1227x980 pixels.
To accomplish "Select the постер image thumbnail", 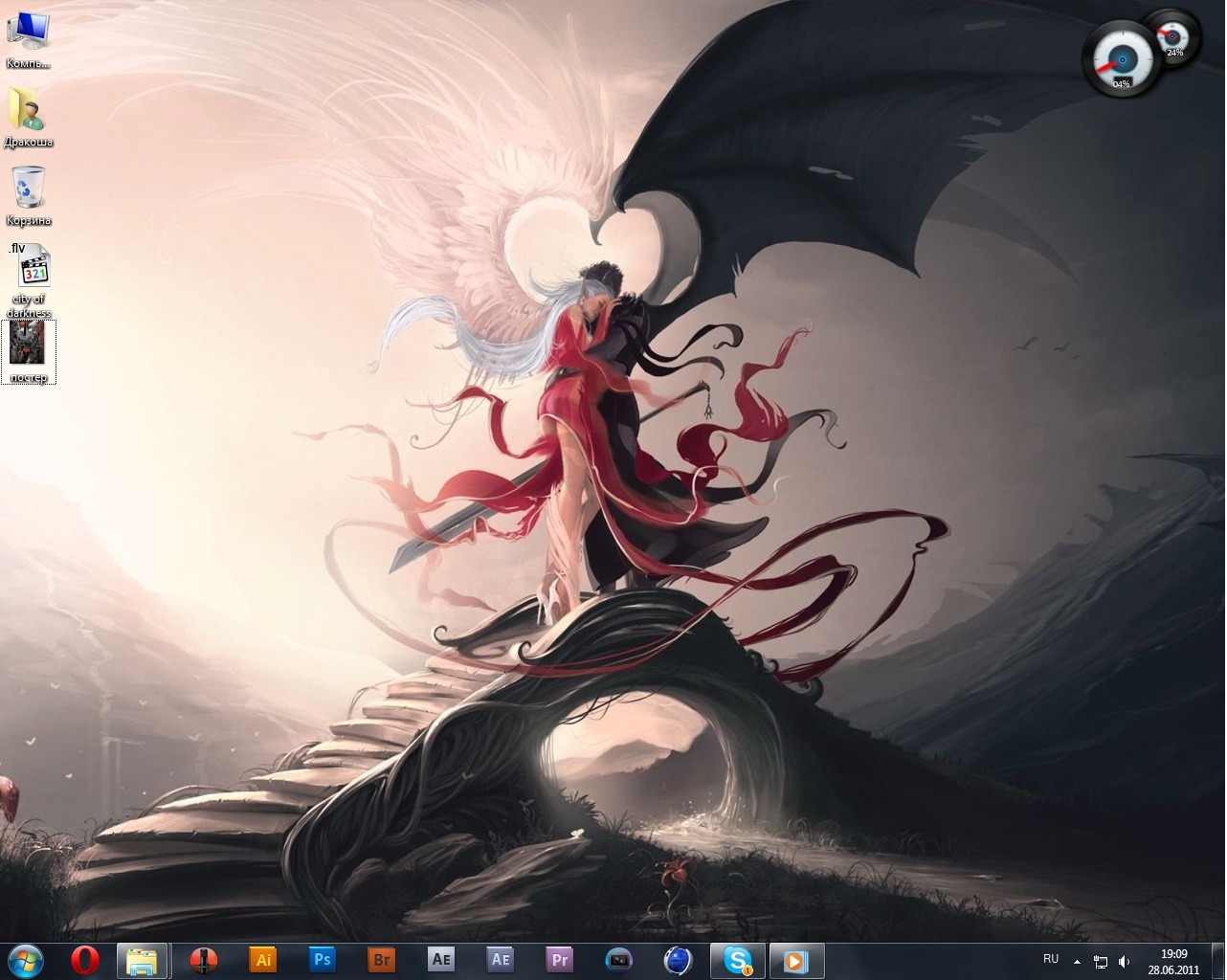I will (28, 351).
